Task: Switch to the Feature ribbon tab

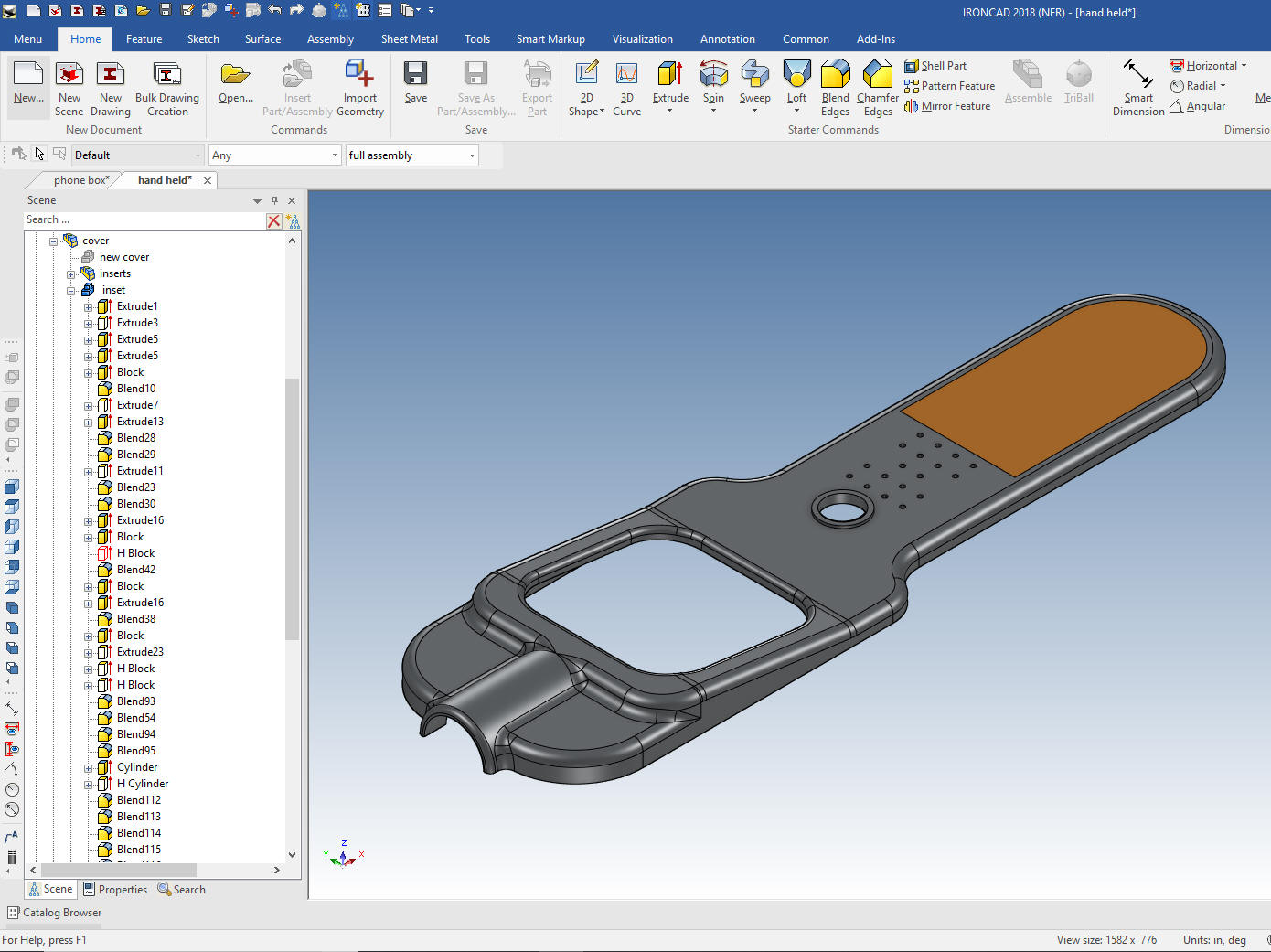Action: [144, 39]
